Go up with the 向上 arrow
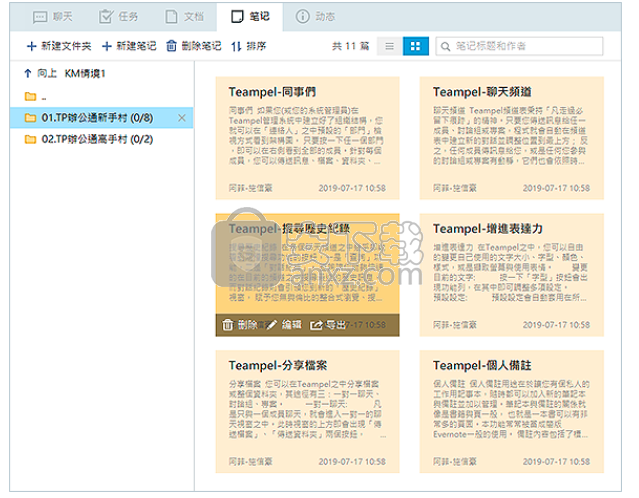Viewport: 639px width, 498px height. point(40,73)
